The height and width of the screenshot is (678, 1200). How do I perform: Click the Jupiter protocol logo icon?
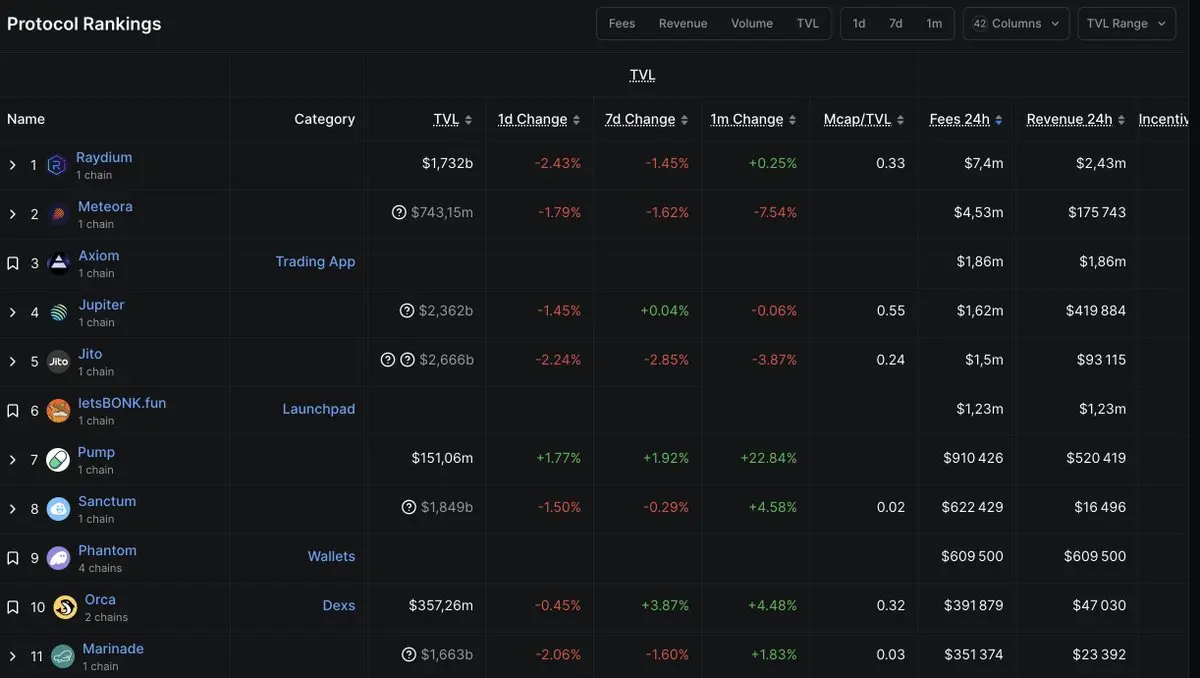coord(60,312)
